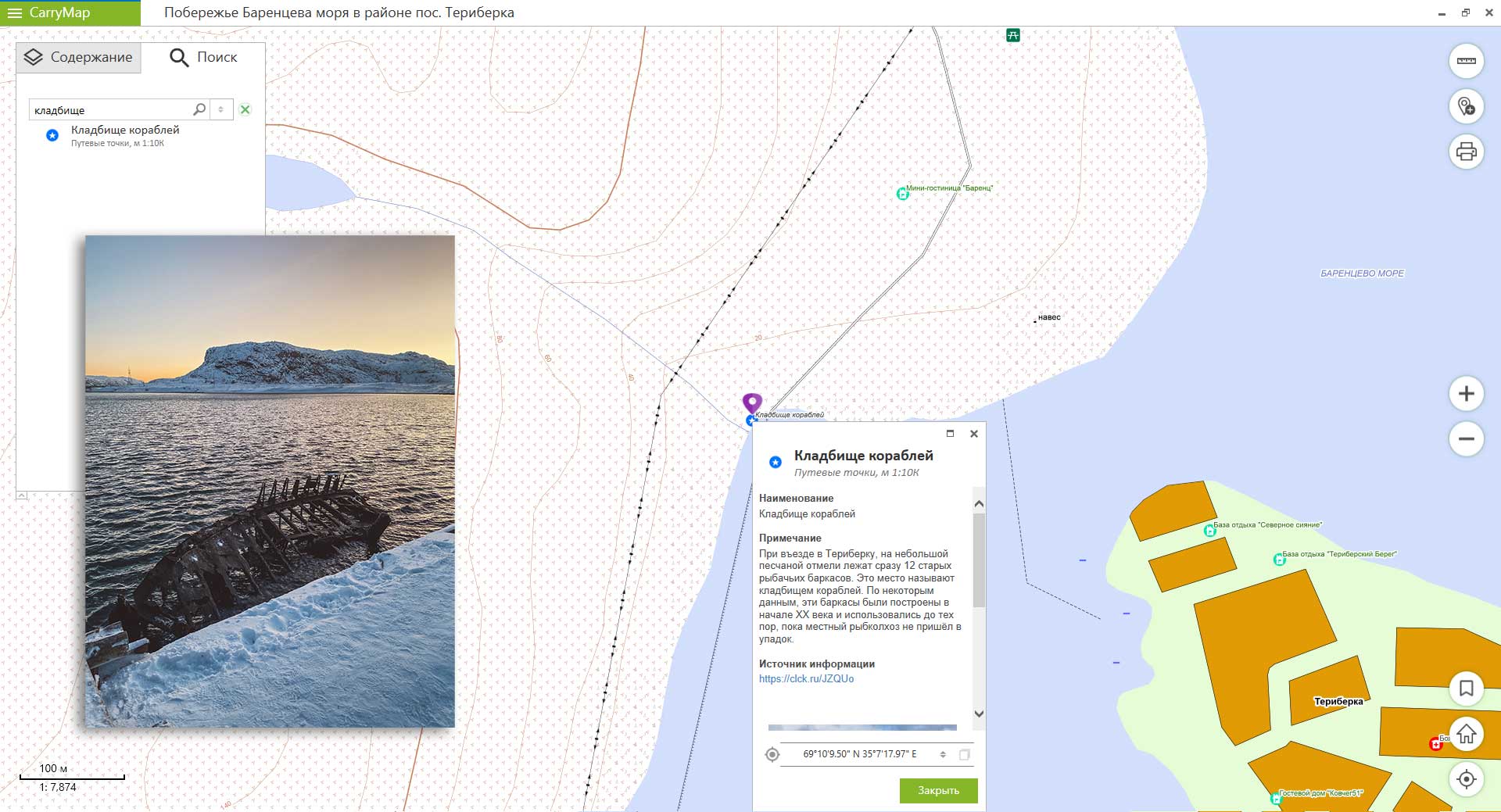
Task: Clear search with green X icon
Action: [245, 109]
